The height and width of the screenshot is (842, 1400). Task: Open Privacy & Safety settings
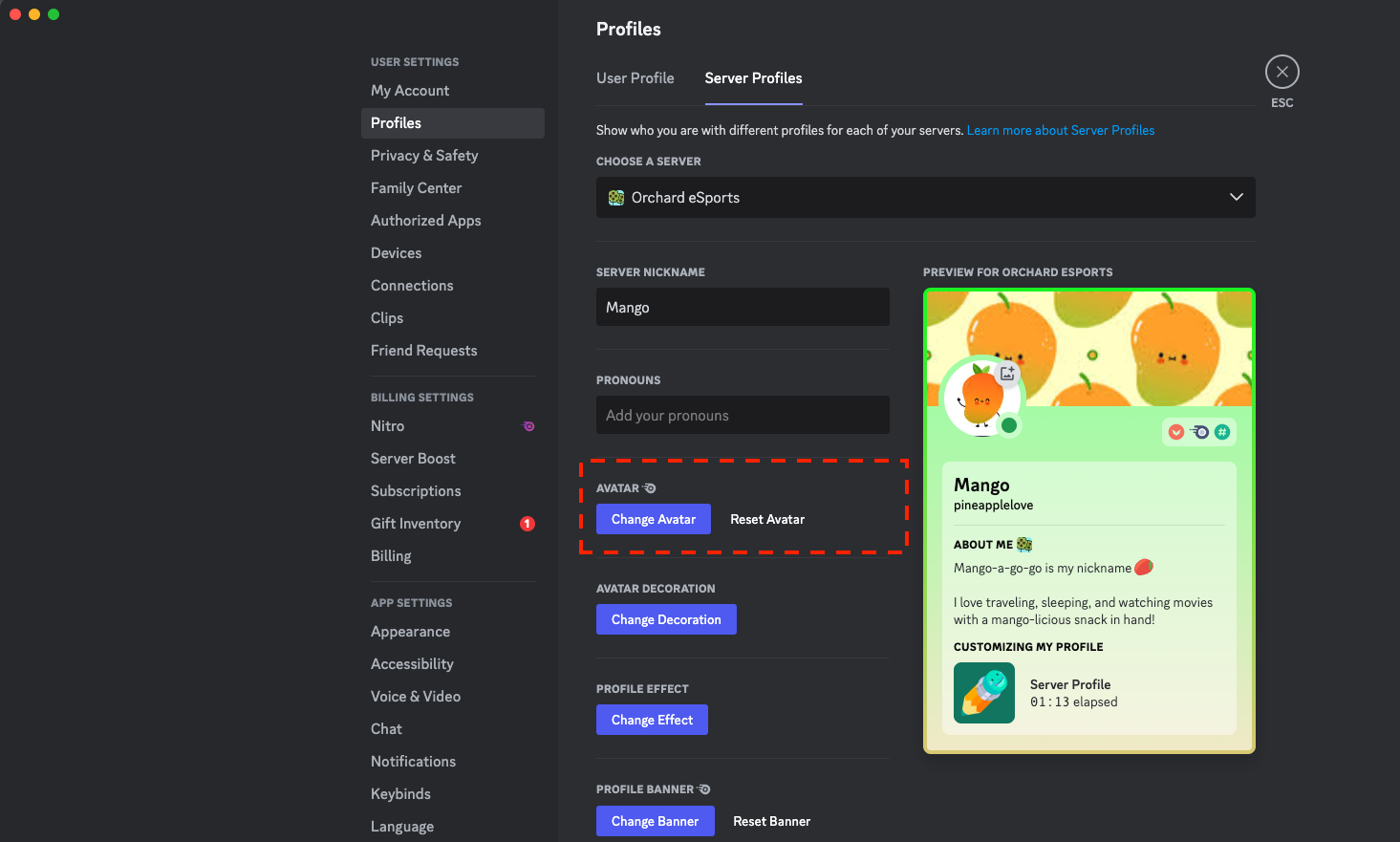[x=424, y=156]
